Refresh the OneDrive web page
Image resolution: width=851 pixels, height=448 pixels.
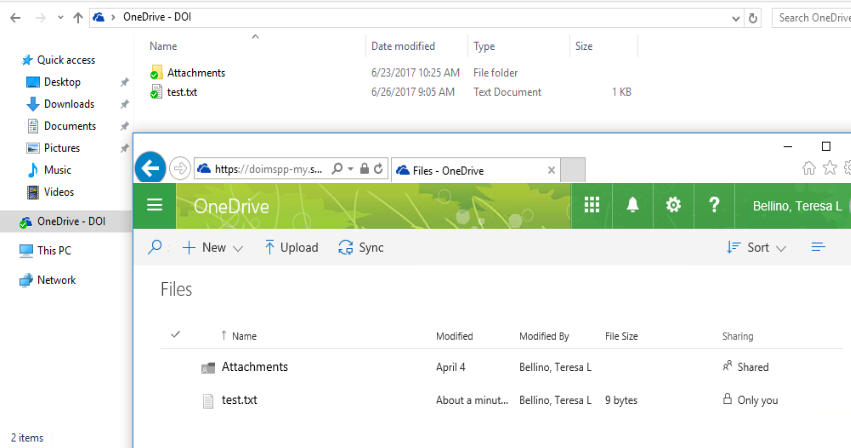[x=379, y=169]
